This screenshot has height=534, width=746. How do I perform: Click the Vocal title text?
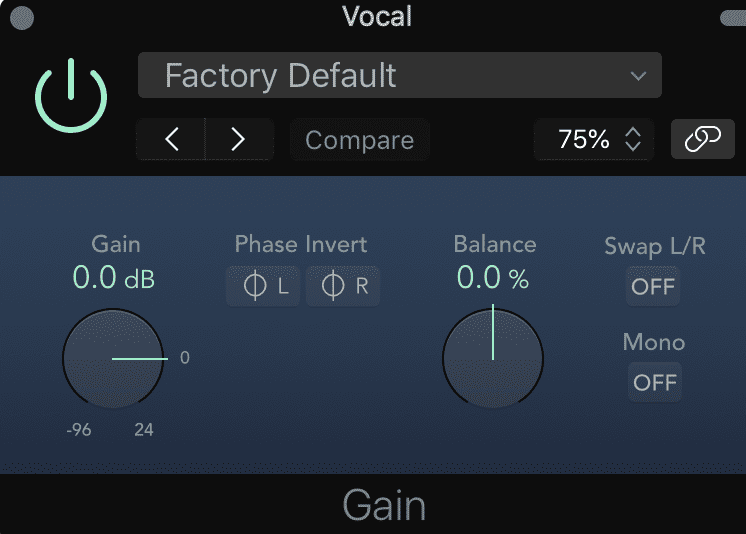tap(377, 16)
